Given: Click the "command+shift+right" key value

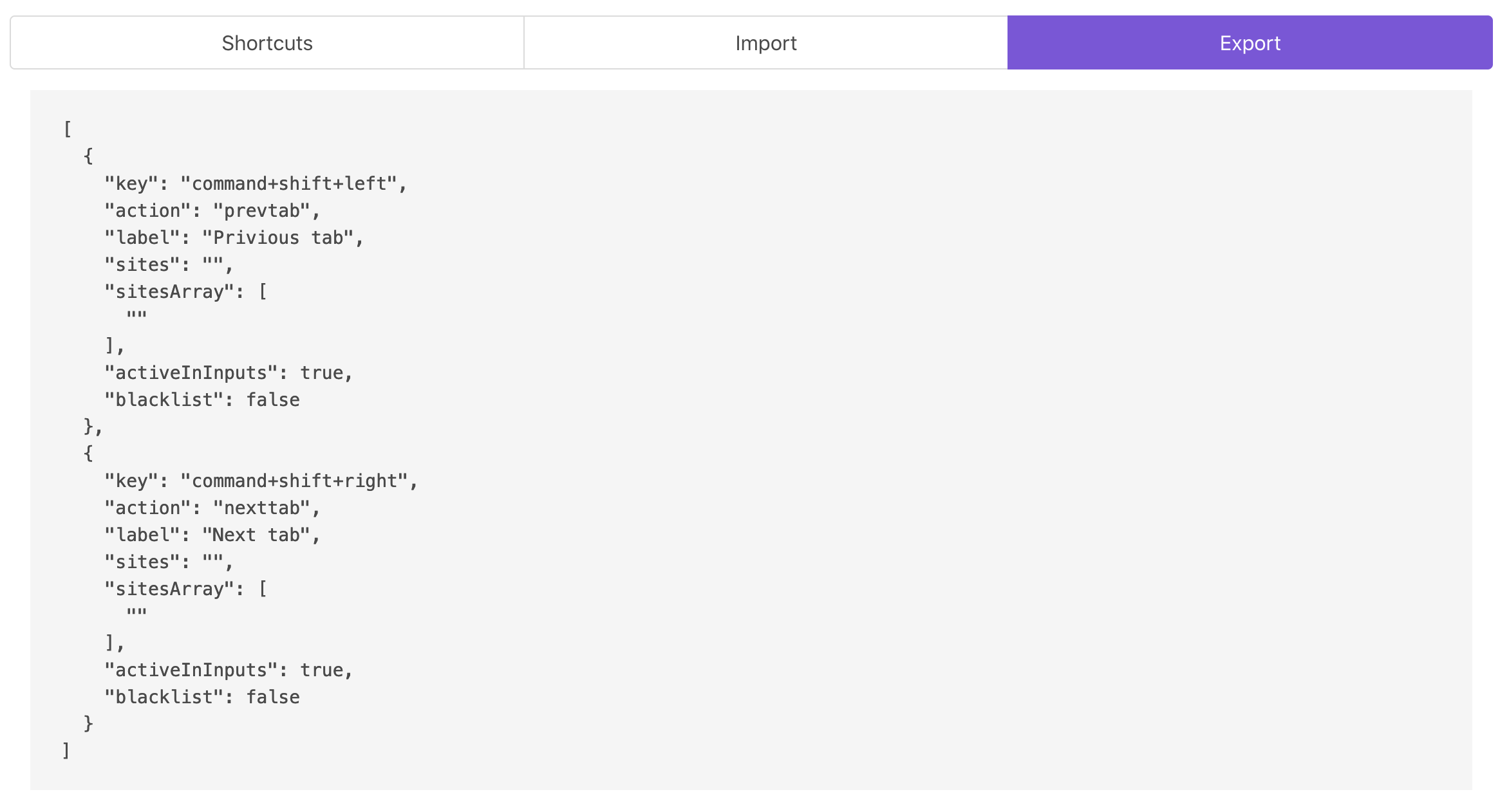Looking at the screenshot, I should (x=294, y=481).
